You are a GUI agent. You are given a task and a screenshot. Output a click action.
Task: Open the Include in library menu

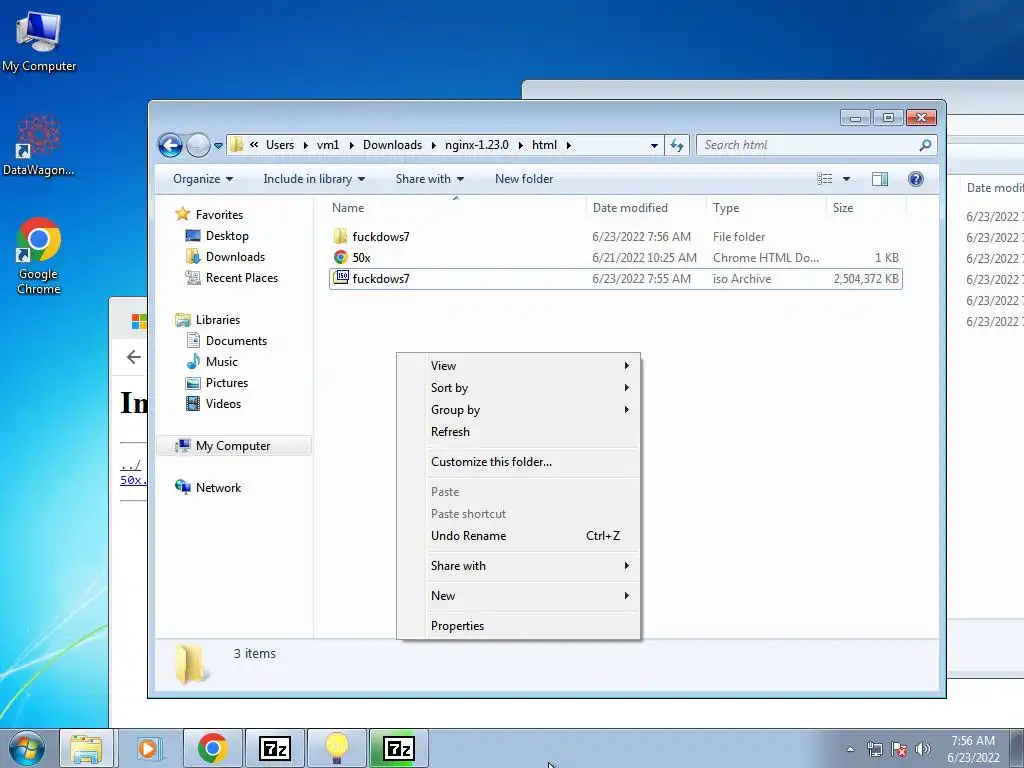314,179
